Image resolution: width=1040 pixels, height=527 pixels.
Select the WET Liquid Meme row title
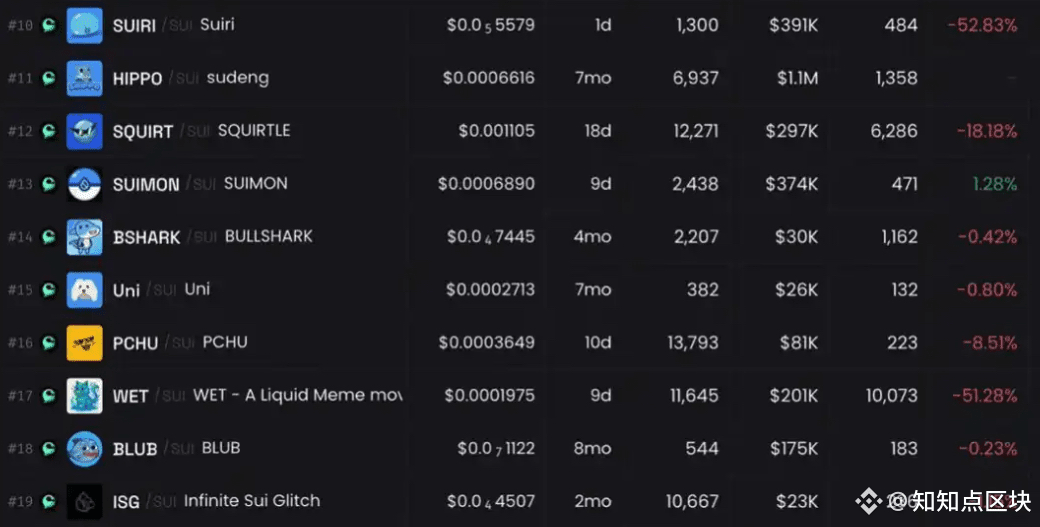(257, 396)
